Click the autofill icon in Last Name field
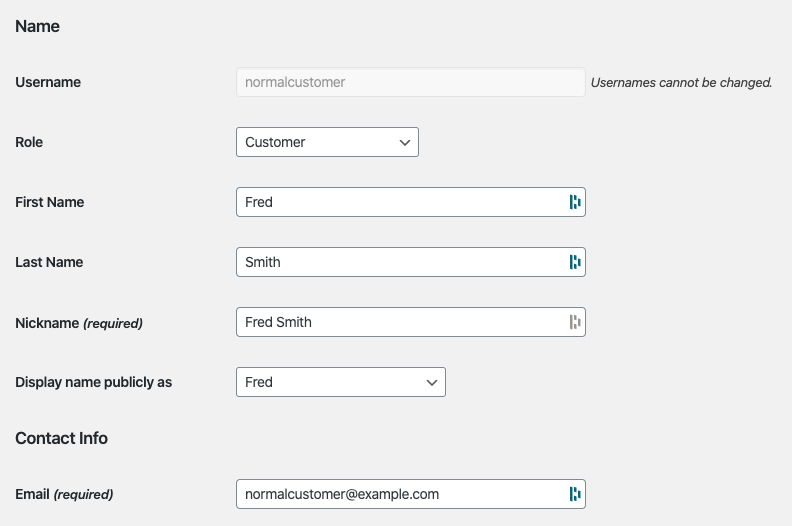792x526 pixels. (574, 262)
